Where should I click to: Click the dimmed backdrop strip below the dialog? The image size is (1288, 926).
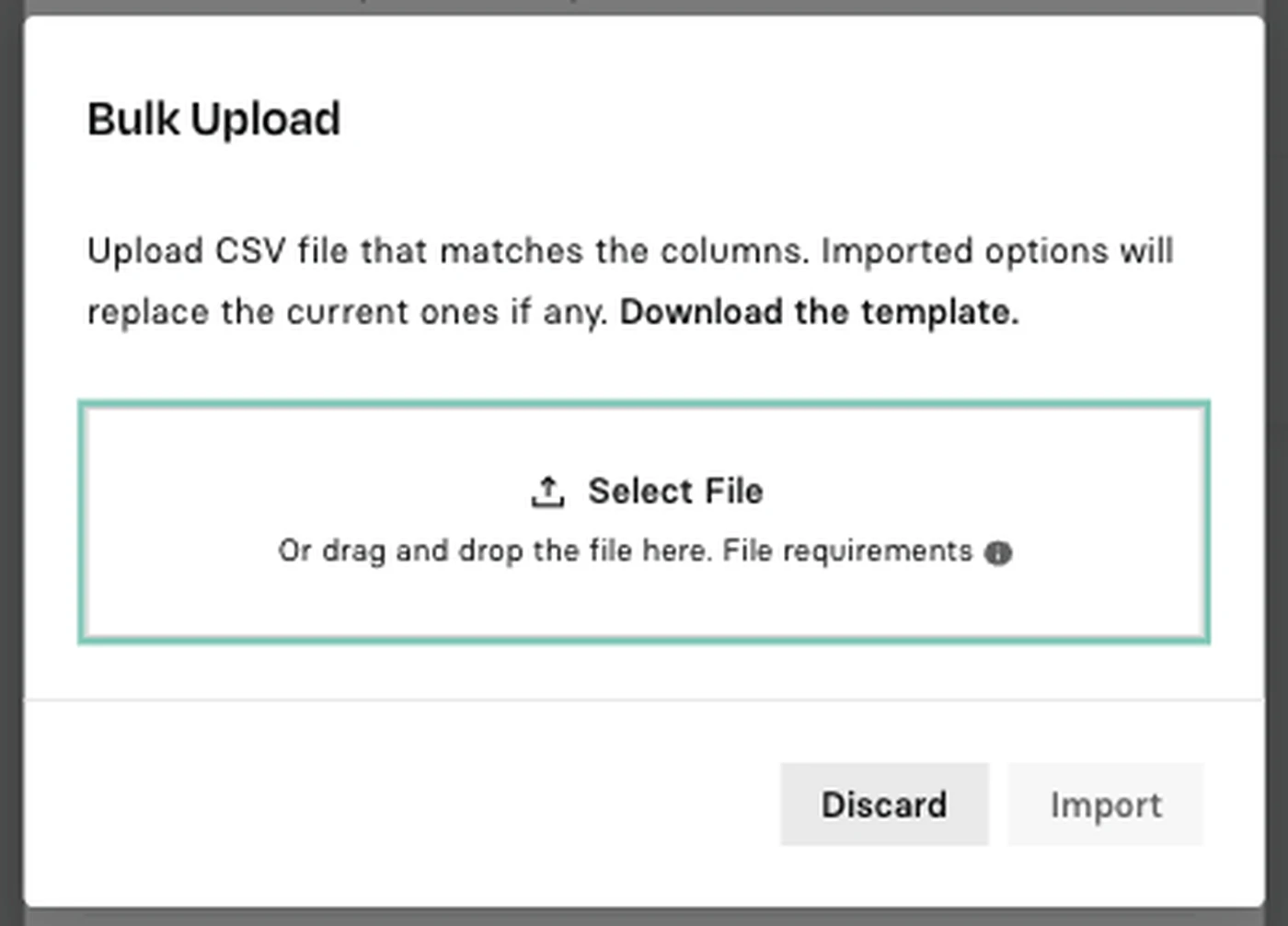(x=644, y=918)
